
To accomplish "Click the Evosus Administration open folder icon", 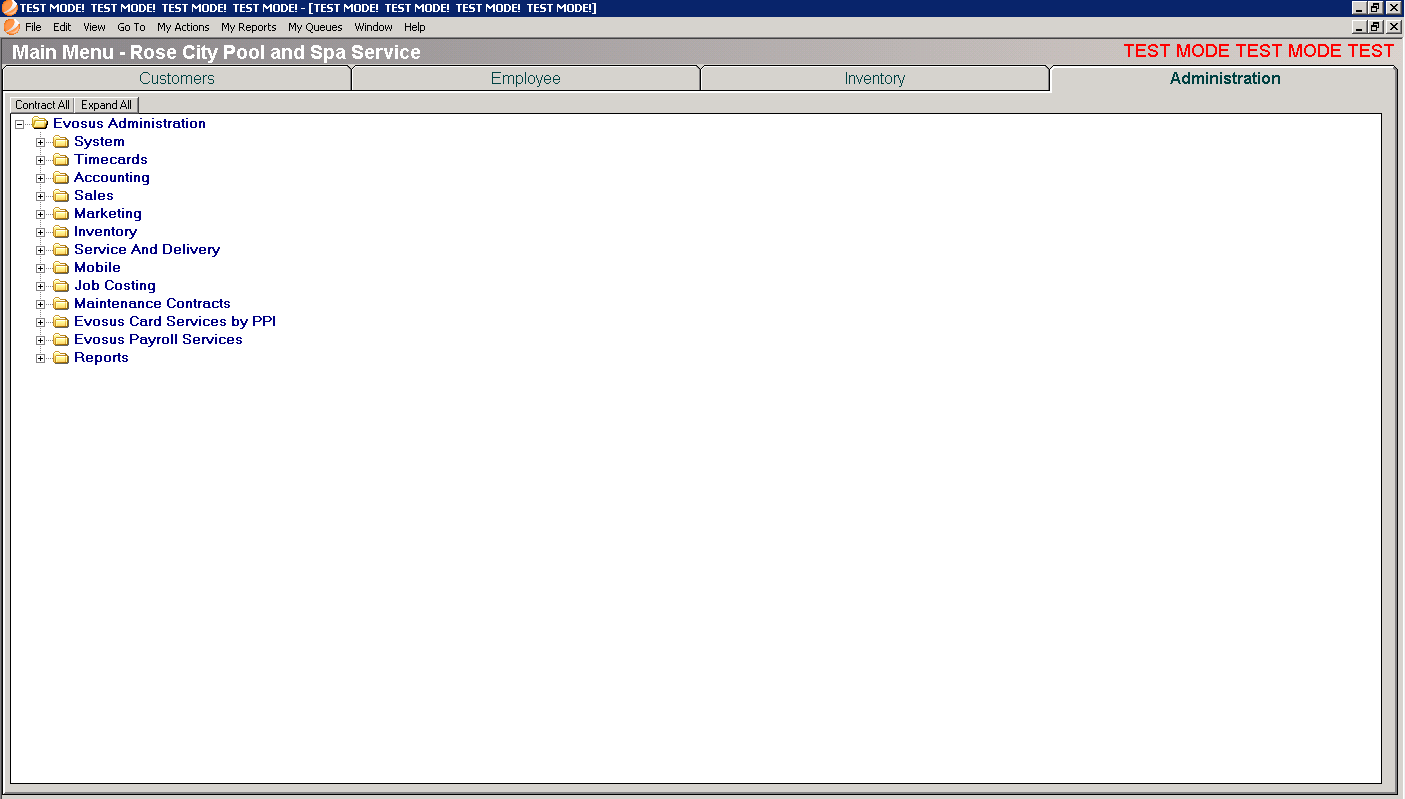I will coord(40,124).
